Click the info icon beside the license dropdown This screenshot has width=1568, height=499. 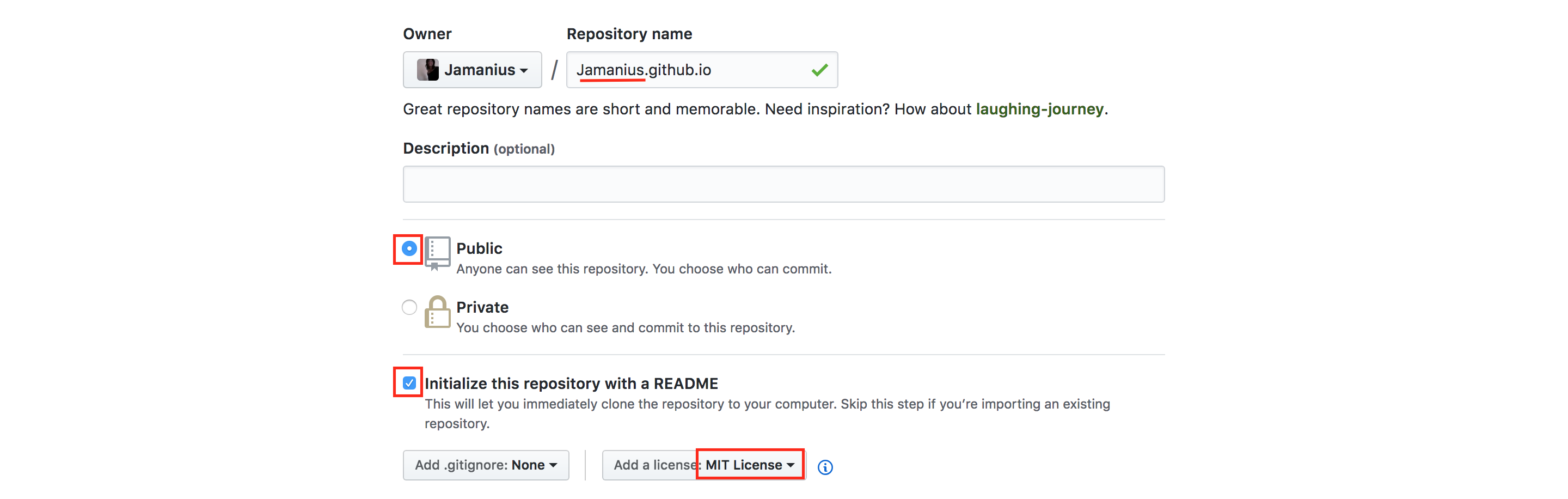pyautogui.click(x=825, y=467)
